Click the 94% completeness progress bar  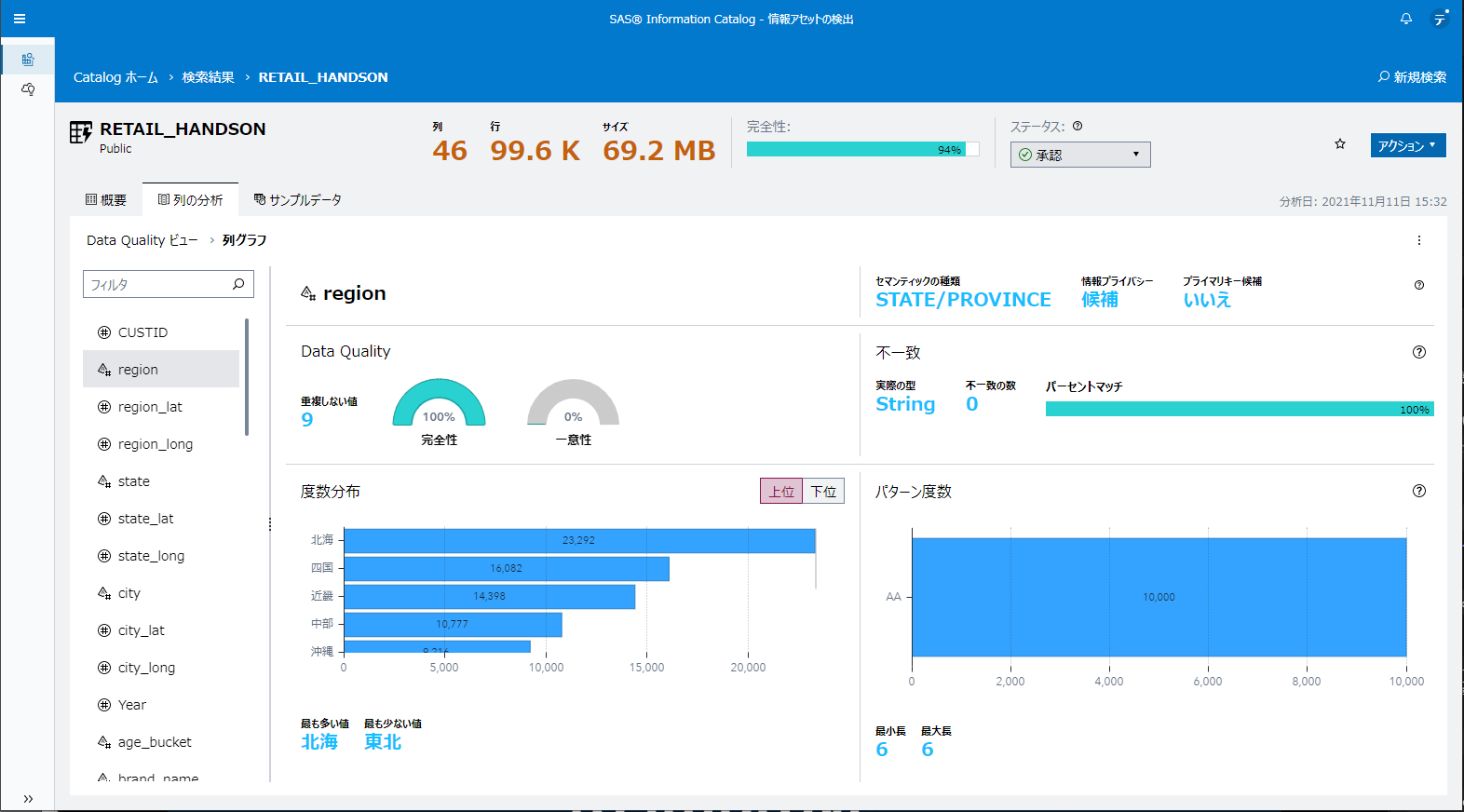pyautogui.click(x=862, y=149)
